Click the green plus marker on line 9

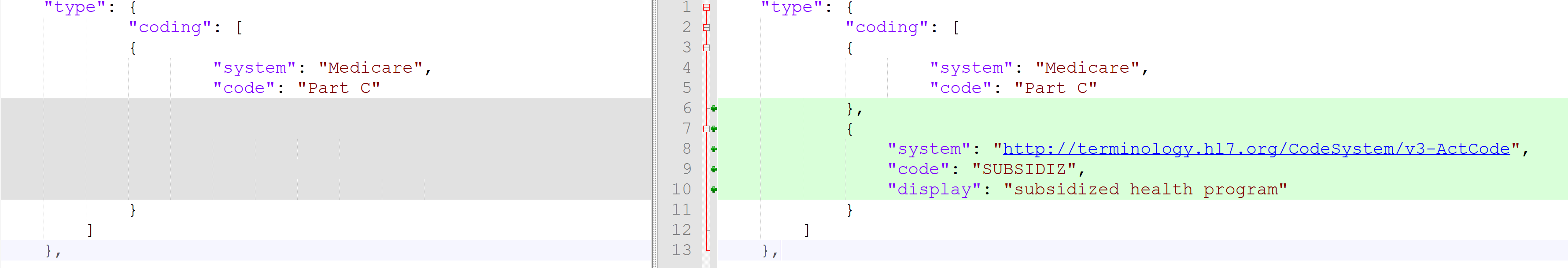click(x=713, y=169)
